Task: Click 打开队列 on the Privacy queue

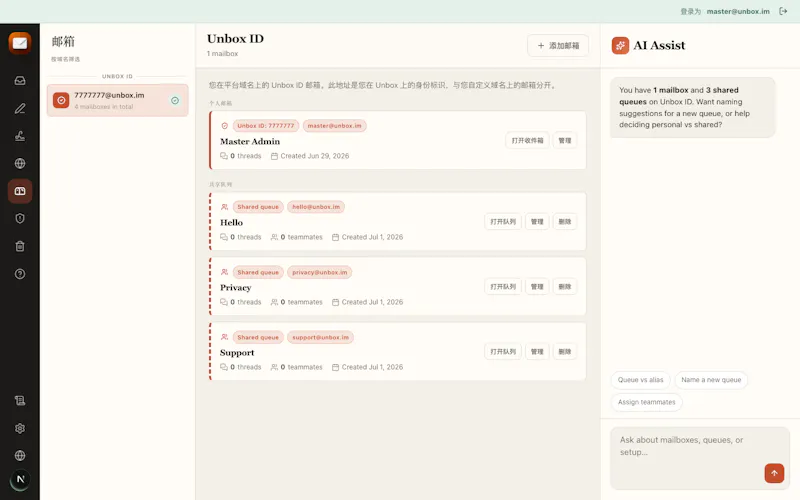Action: coord(503,287)
